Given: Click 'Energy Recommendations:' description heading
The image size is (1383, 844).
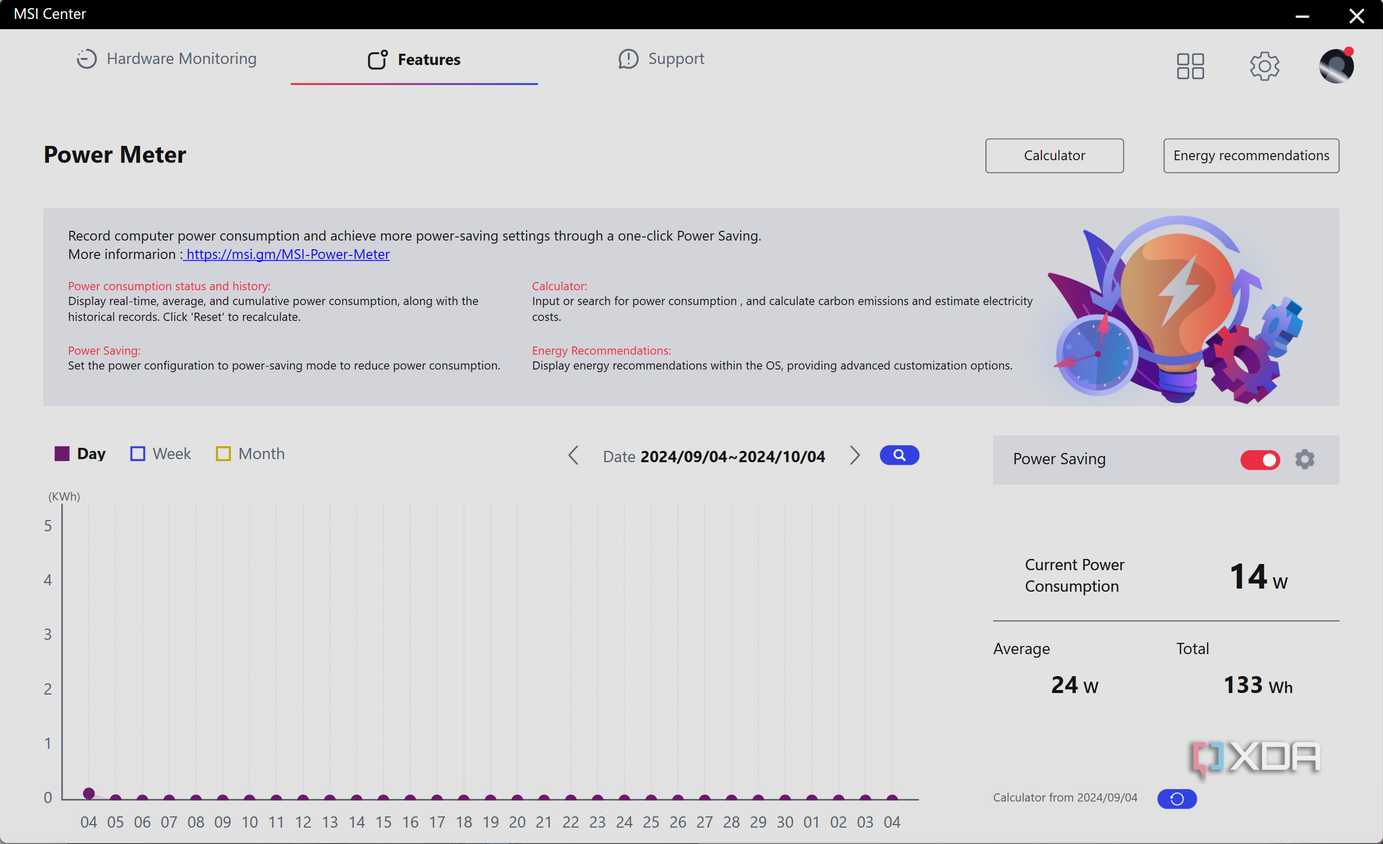Looking at the screenshot, I should [x=601, y=351].
